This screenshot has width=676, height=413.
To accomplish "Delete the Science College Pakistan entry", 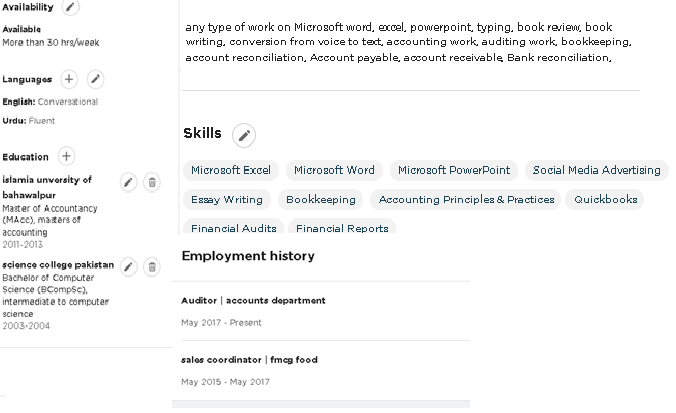I will point(152,267).
